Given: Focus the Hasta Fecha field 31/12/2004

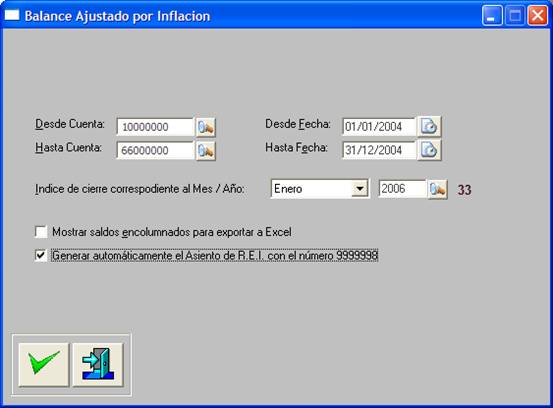Looking at the screenshot, I should [x=379, y=150].
